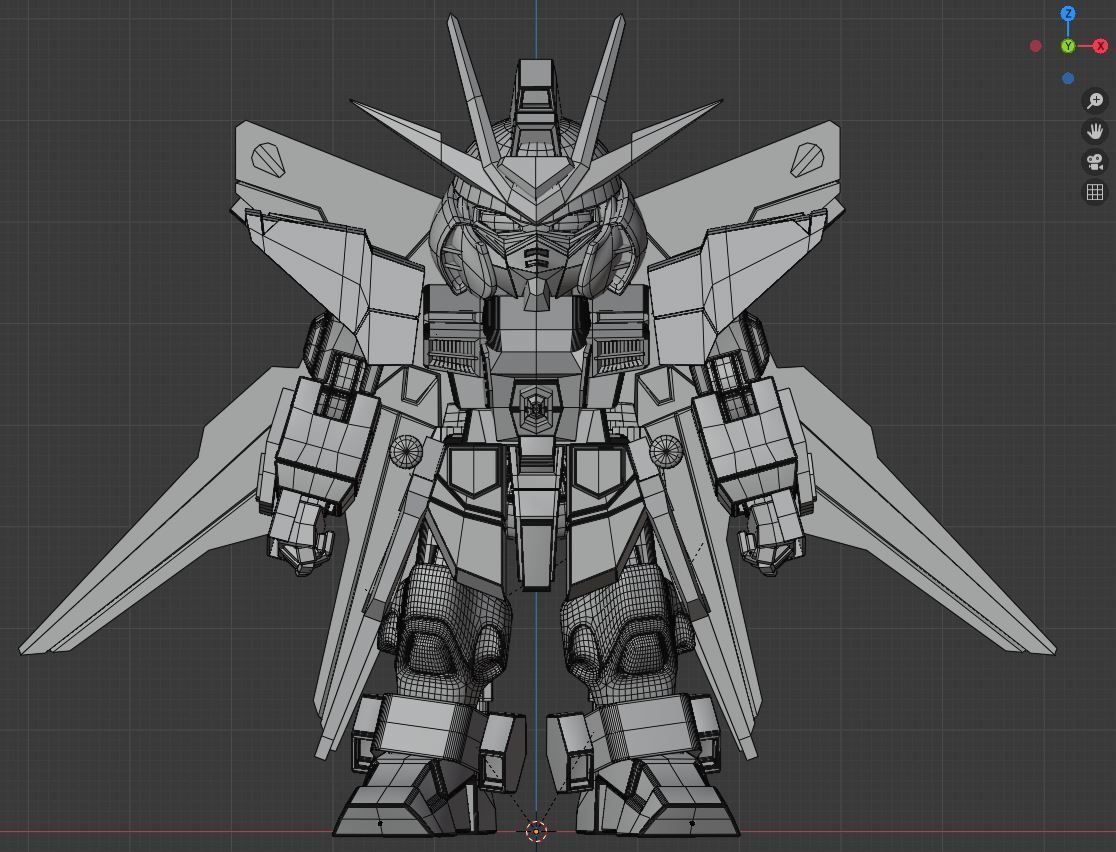Switch orthographic/perspective grid icon
Screen dimensions: 1116x852
[x=1095, y=192]
